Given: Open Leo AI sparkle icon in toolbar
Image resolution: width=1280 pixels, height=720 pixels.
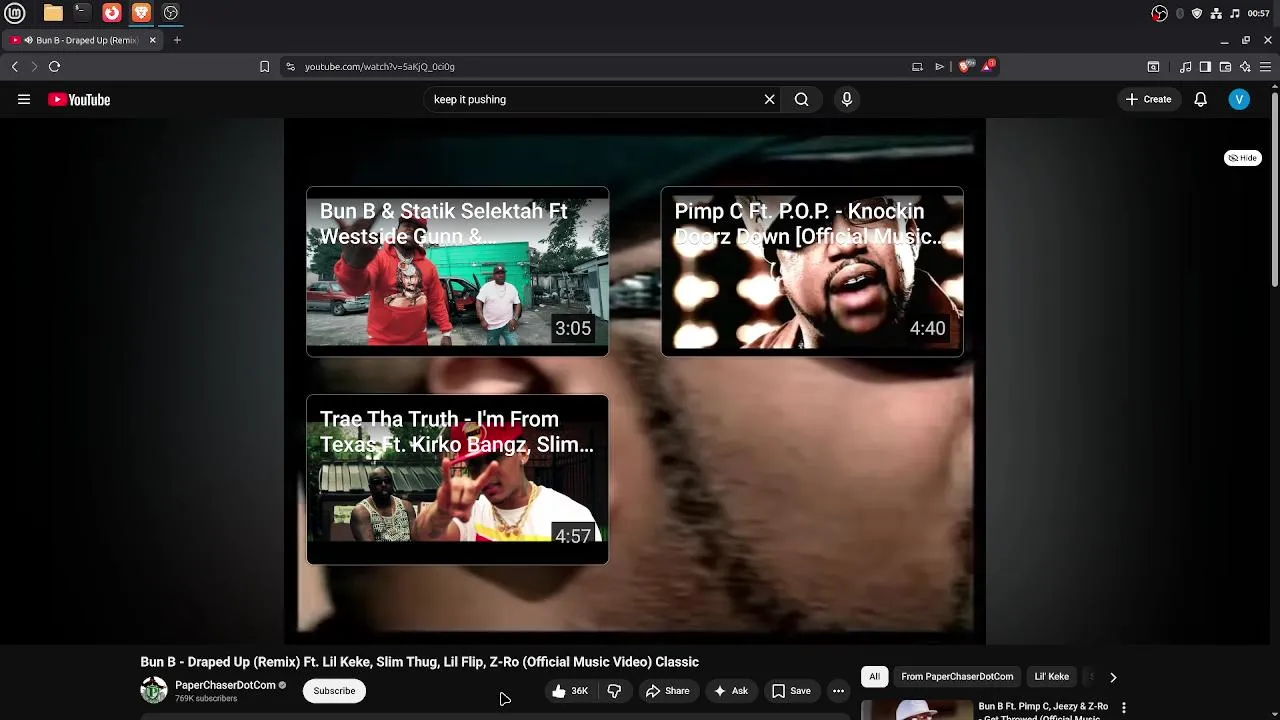Looking at the screenshot, I should point(1245,66).
